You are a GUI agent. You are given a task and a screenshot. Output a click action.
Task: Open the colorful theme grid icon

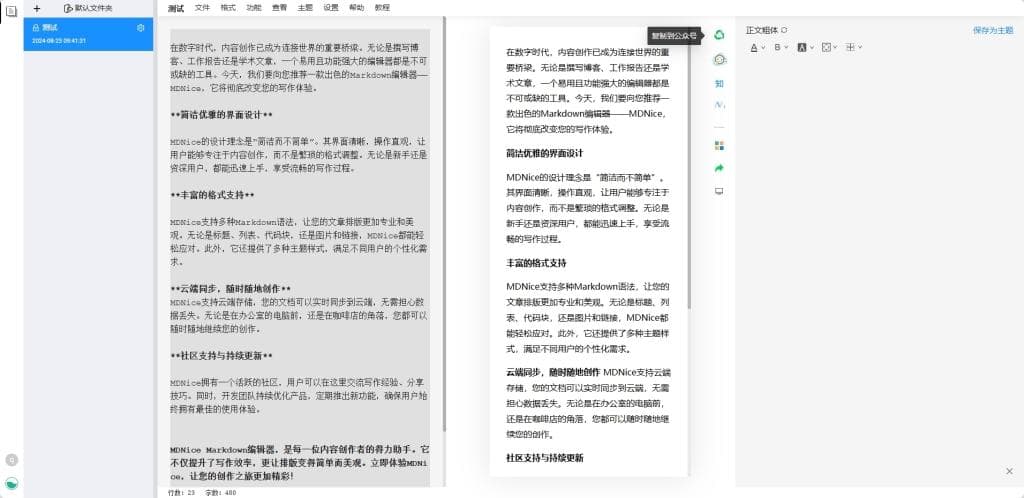[719, 145]
